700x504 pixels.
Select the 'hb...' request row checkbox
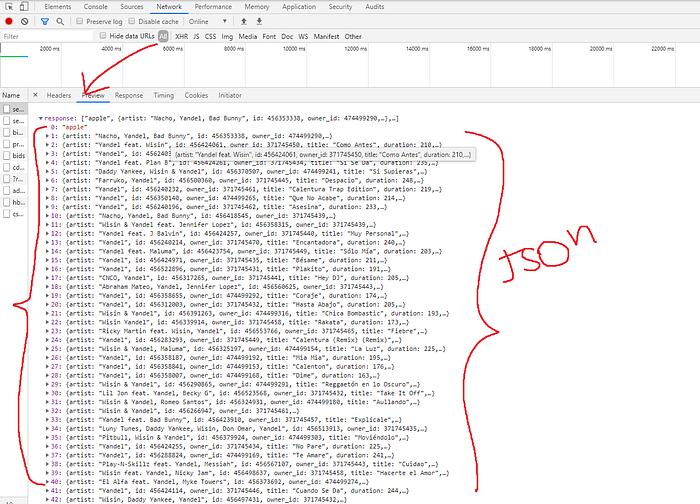tap(6, 202)
